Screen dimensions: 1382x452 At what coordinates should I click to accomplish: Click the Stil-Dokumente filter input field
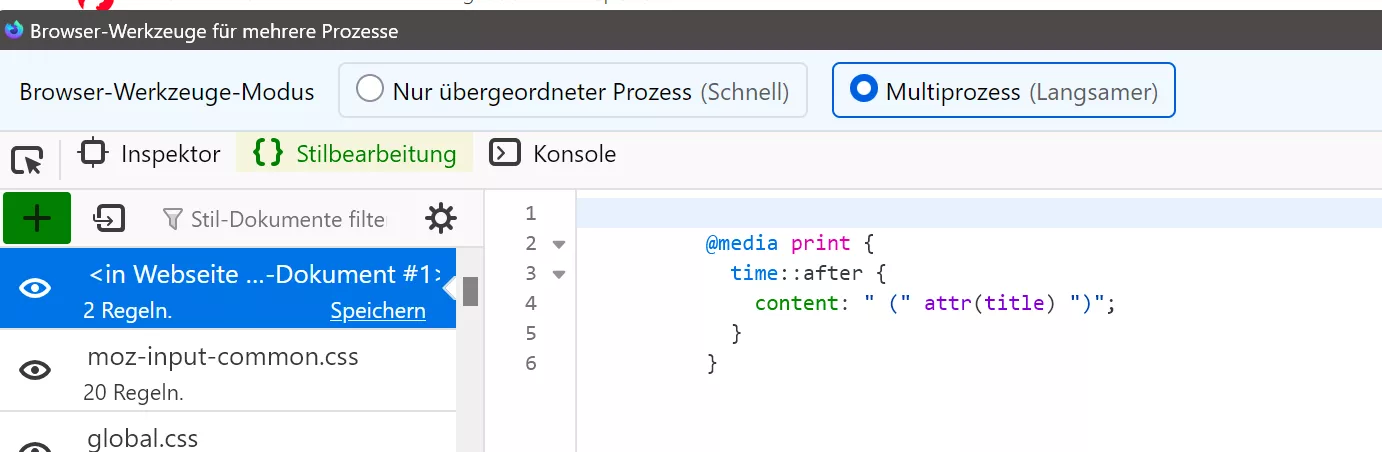(276, 218)
